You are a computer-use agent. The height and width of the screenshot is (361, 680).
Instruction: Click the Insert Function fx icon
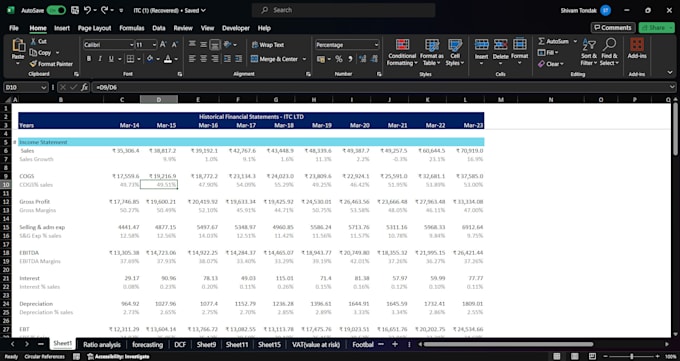pyautogui.click(x=85, y=87)
